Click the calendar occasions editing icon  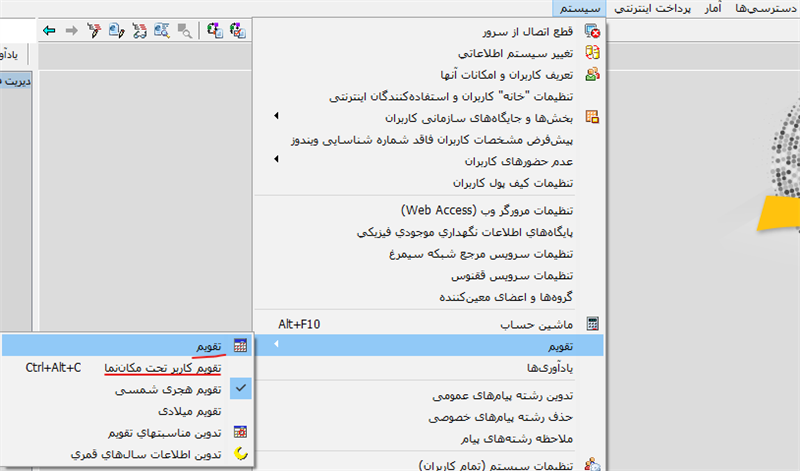pos(240,433)
